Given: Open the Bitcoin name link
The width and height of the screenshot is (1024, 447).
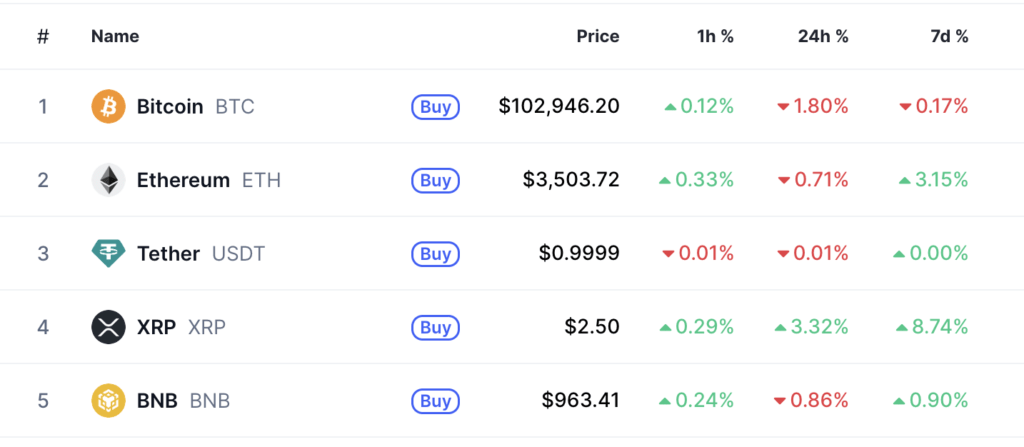Looking at the screenshot, I should [170, 106].
